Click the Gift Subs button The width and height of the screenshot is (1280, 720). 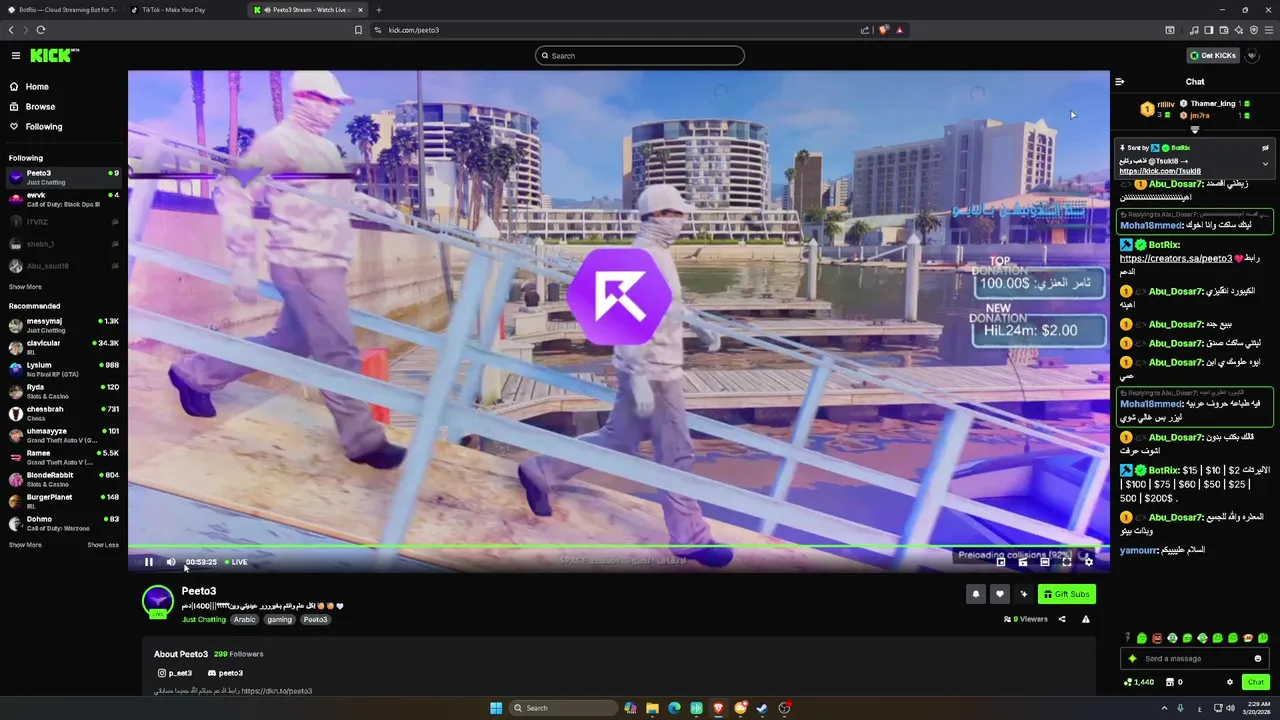click(1066, 594)
